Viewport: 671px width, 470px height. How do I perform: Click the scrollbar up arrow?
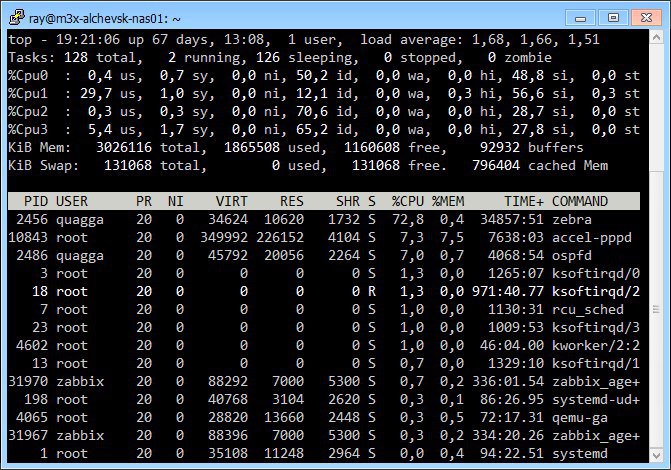click(x=656, y=37)
